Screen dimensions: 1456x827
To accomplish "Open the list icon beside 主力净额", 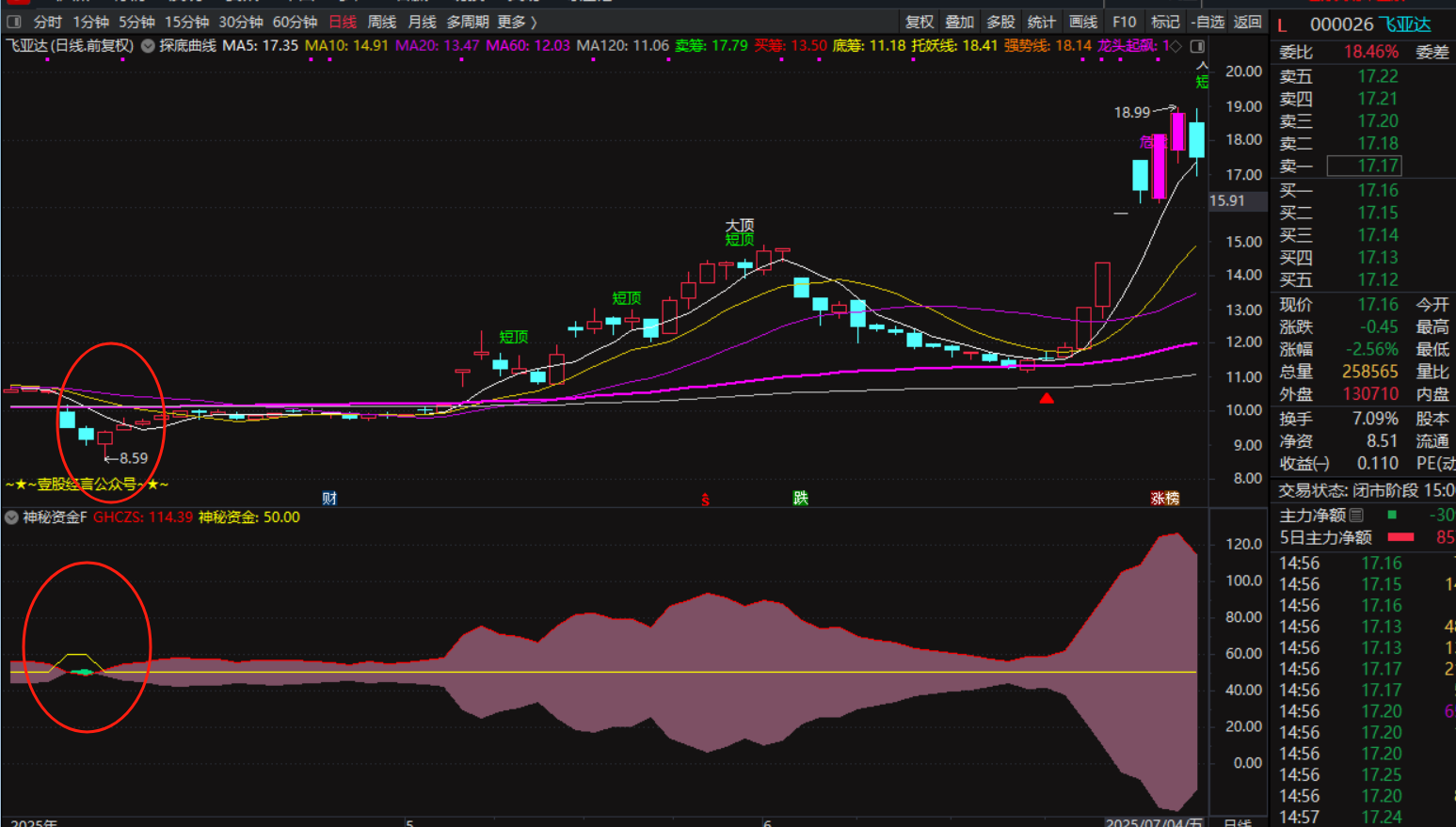I will coord(1356,516).
